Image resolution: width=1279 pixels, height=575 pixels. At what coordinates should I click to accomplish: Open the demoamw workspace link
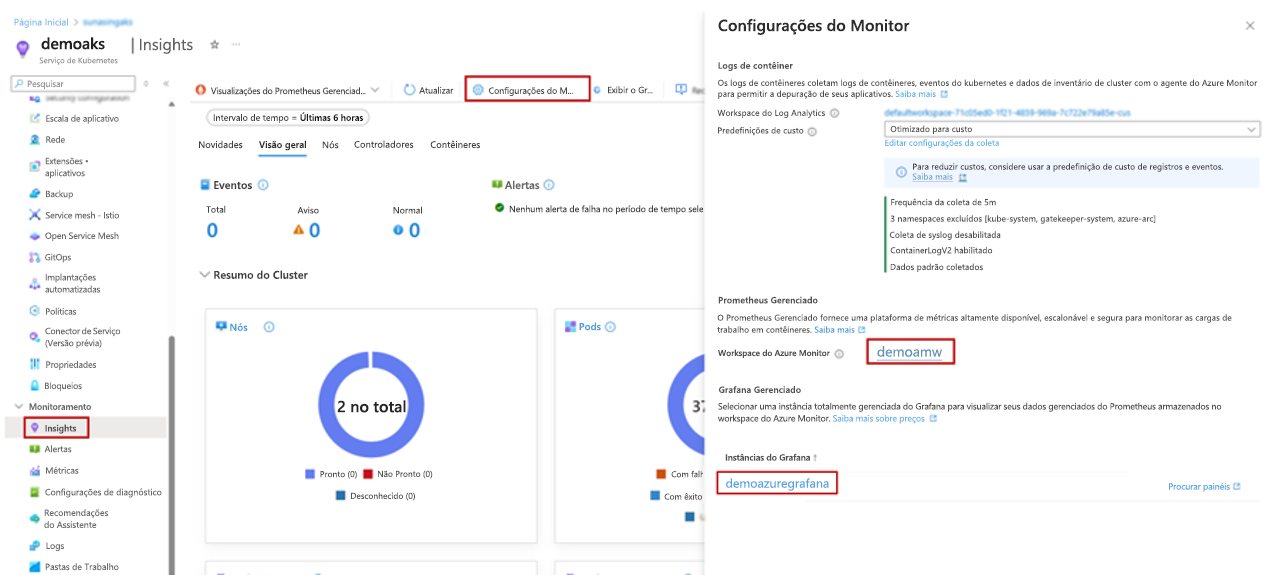click(x=909, y=352)
